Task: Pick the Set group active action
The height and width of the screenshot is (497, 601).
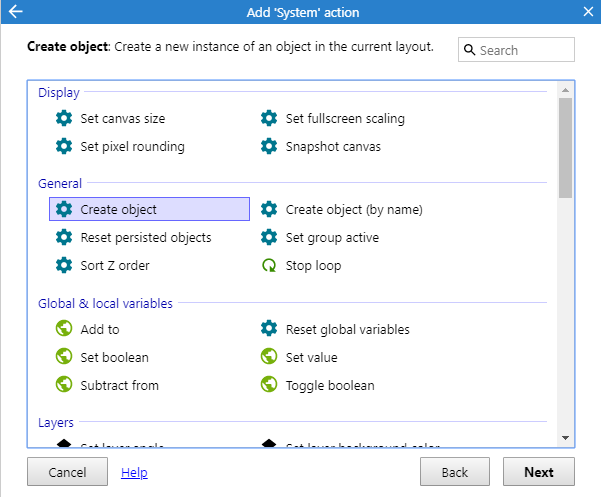Action: (x=332, y=238)
